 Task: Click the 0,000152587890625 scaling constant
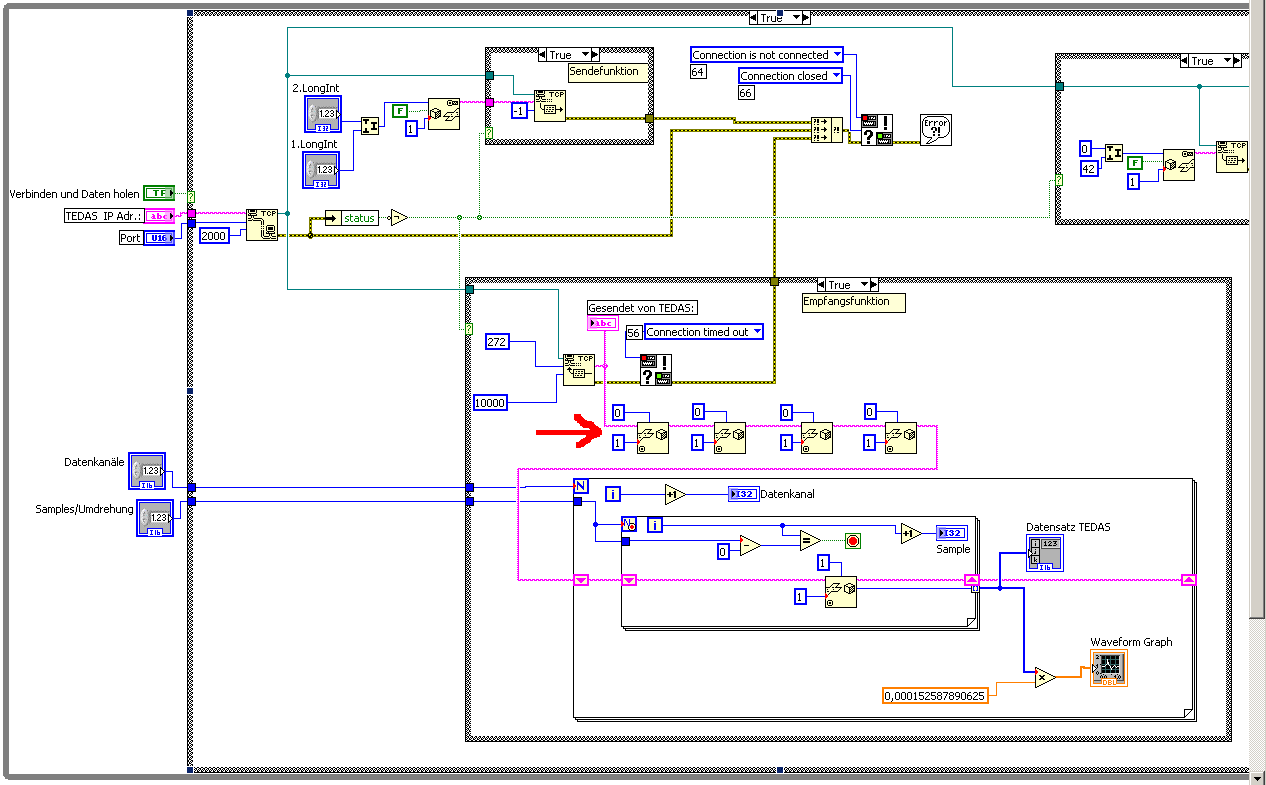pos(936,695)
